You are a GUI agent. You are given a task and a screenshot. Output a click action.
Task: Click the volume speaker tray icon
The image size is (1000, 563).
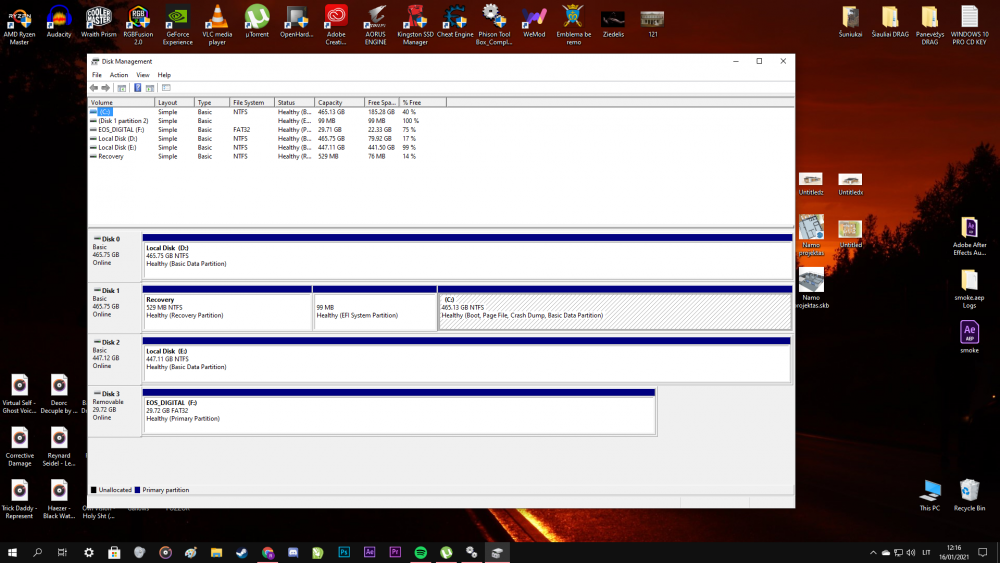(911, 552)
